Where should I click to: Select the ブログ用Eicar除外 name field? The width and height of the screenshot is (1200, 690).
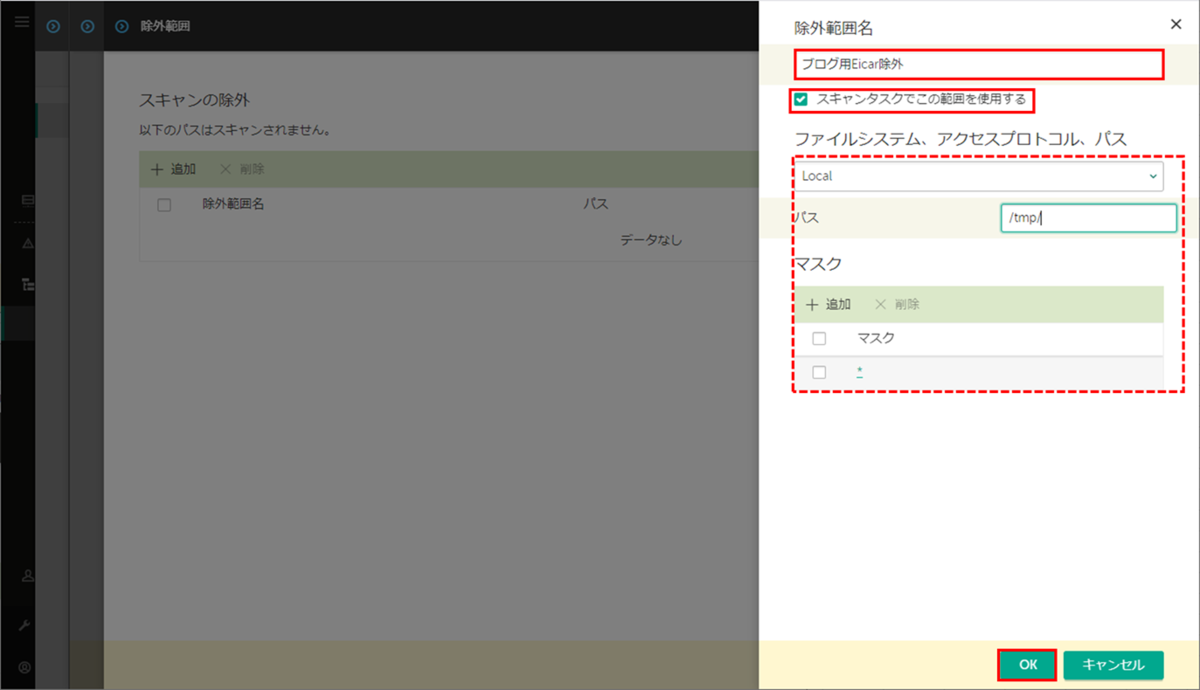978,64
